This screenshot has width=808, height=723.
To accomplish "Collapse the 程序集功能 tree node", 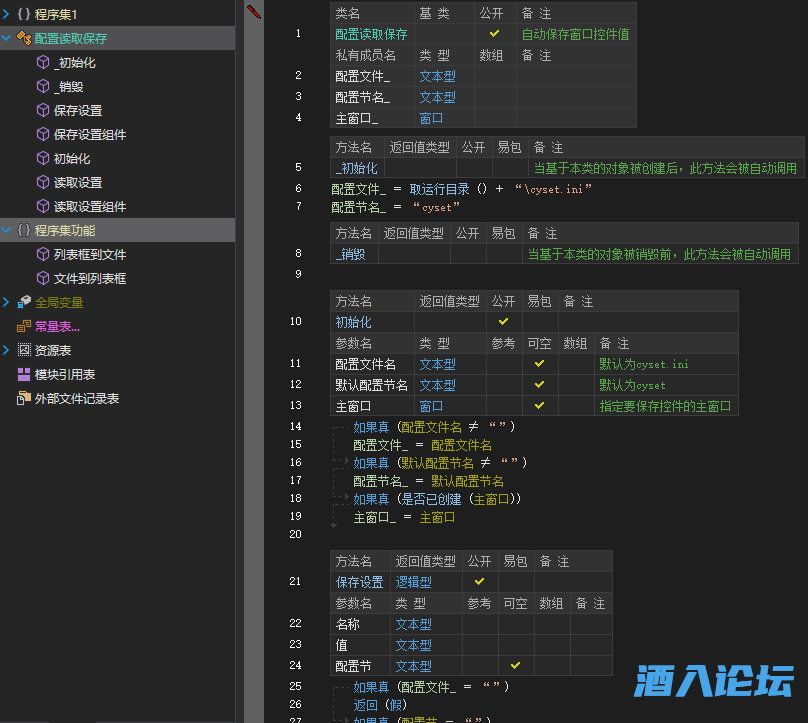I will (7, 231).
